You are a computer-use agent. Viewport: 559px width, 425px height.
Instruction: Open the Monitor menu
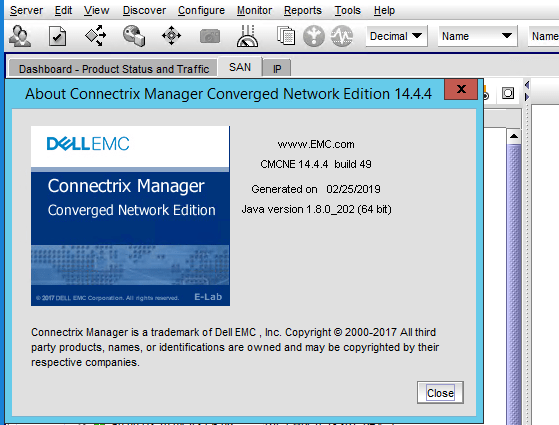[x=255, y=10]
